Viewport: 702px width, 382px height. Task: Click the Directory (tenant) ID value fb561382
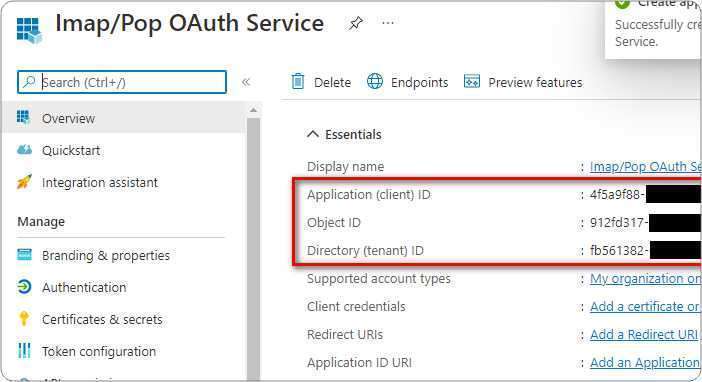coord(619,250)
